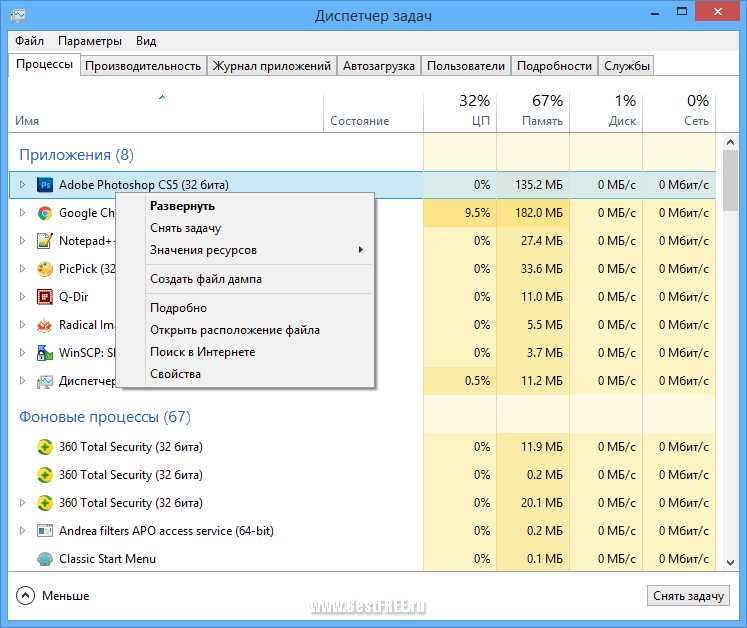The height and width of the screenshot is (628, 747).
Task: Click the Q-Dir process icon
Action: tap(45, 297)
